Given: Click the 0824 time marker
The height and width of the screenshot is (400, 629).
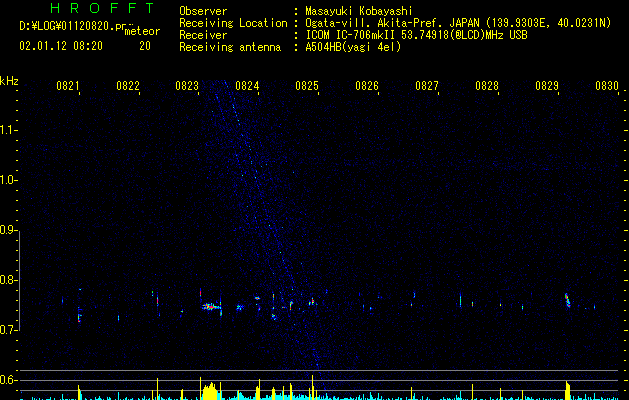Looking at the screenshot, I should (x=247, y=86).
